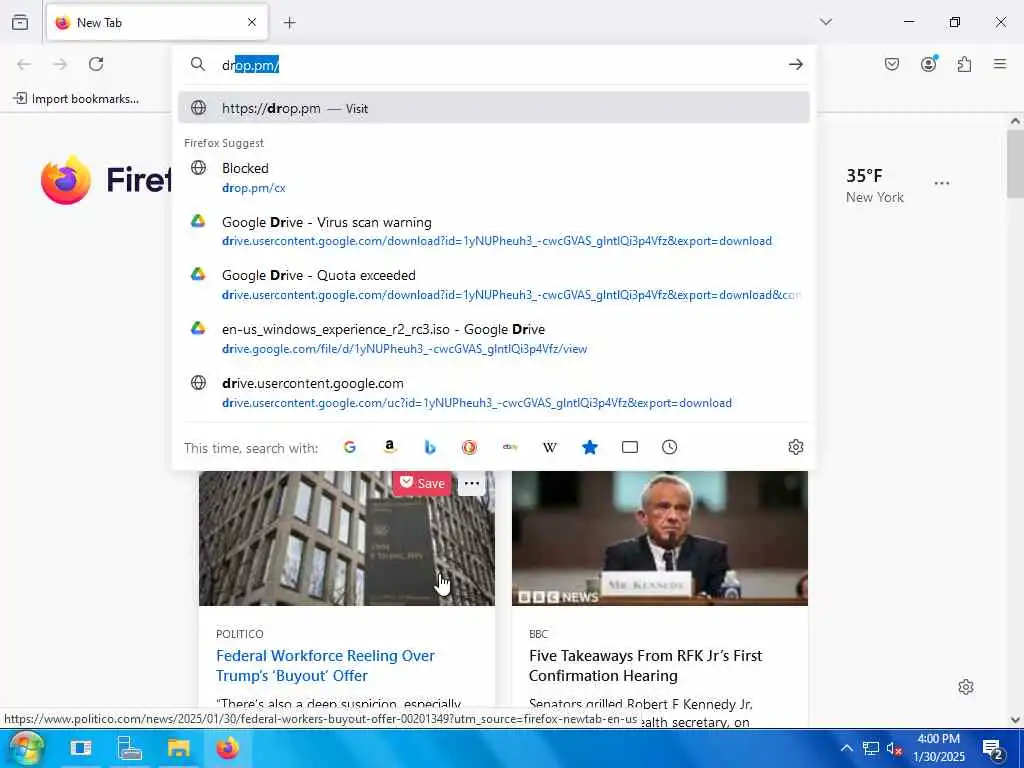Image resolution: width=1024 pixels, height=768 pixels.
Task: Go back with the back arrow
Action: [24, 64]
